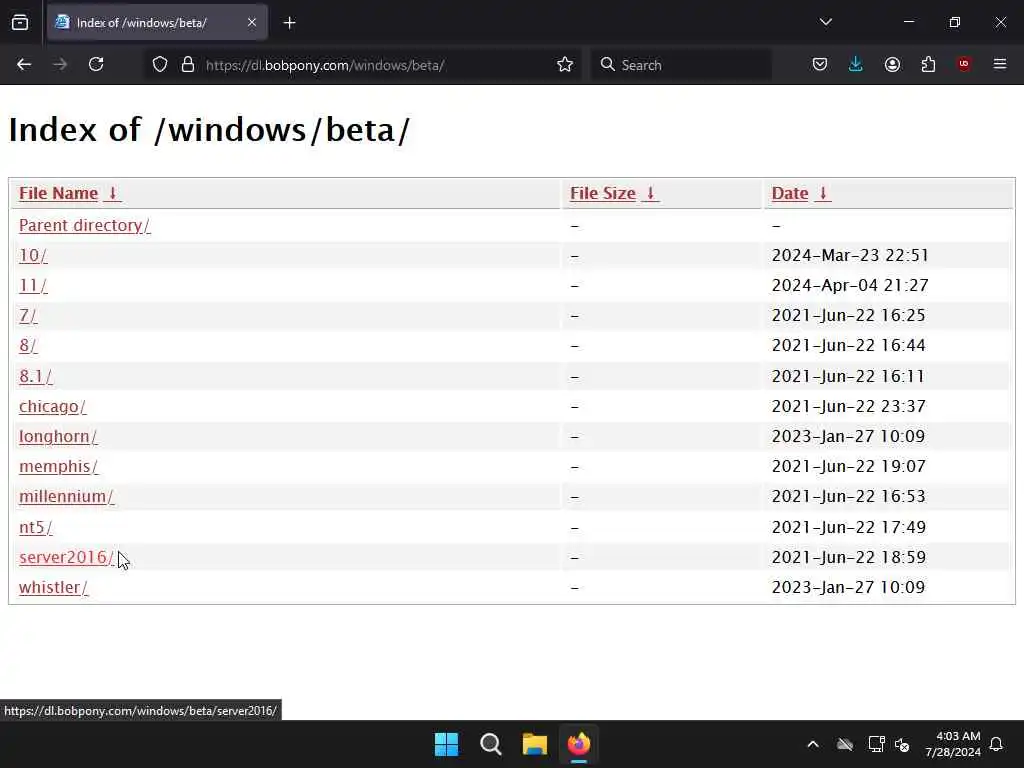Open the network status tray icon
This screenshot has height=768, width=1024.
click(876, 744)
